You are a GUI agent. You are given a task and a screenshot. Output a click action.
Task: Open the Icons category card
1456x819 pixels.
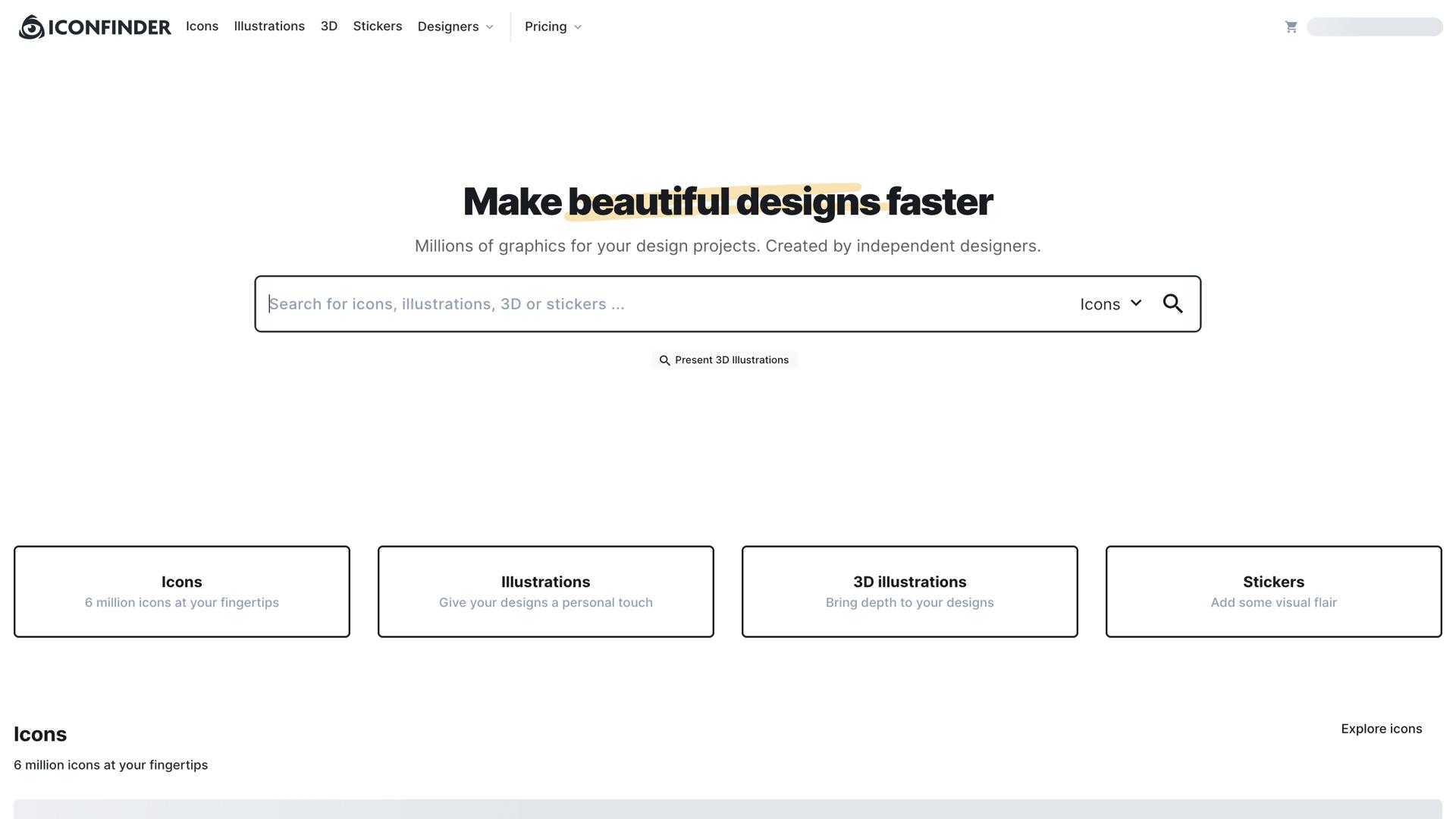181,591
